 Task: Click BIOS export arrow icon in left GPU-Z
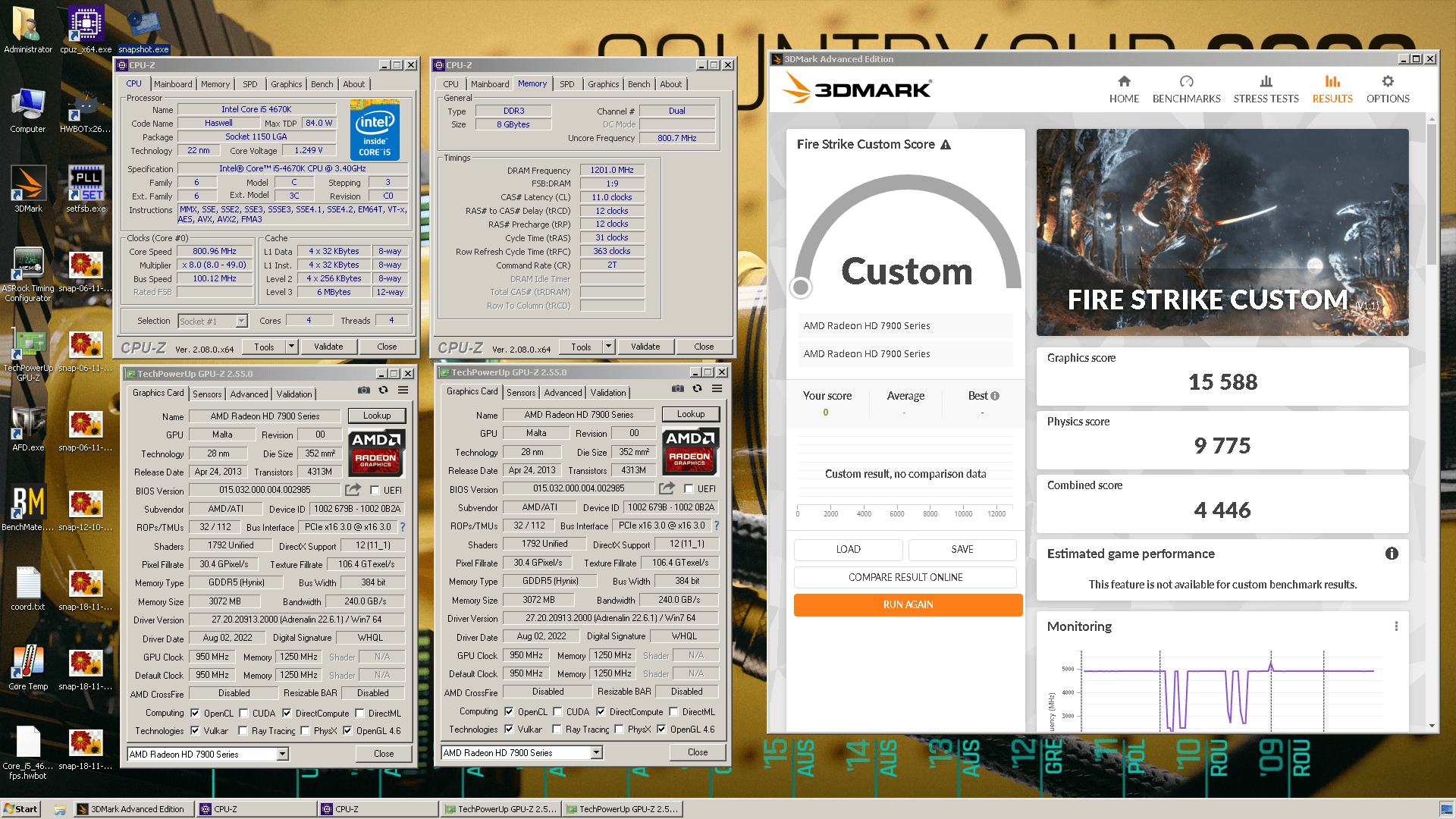tap(353, 490)
